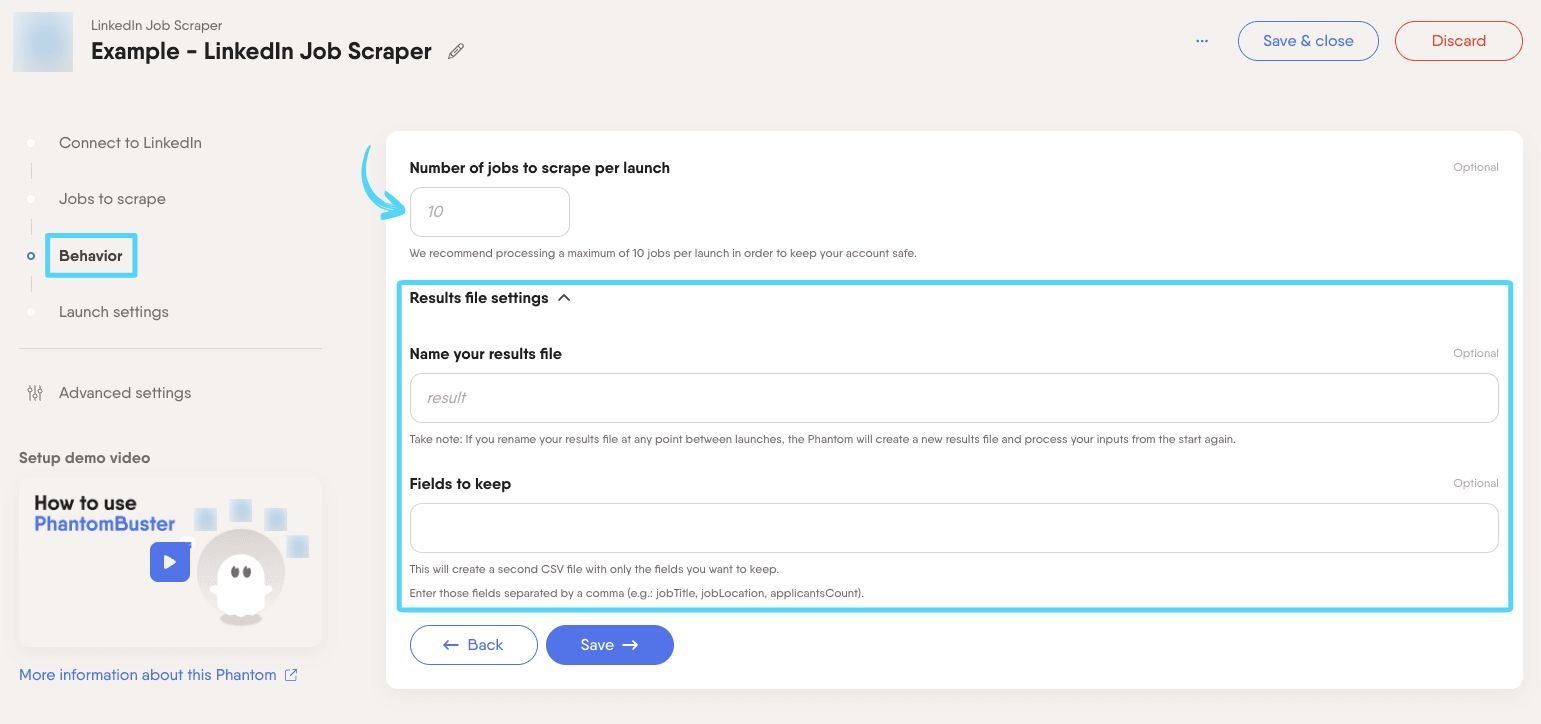Click the Example - LinkedIn Job Scraper title

(x=261, y=51)
